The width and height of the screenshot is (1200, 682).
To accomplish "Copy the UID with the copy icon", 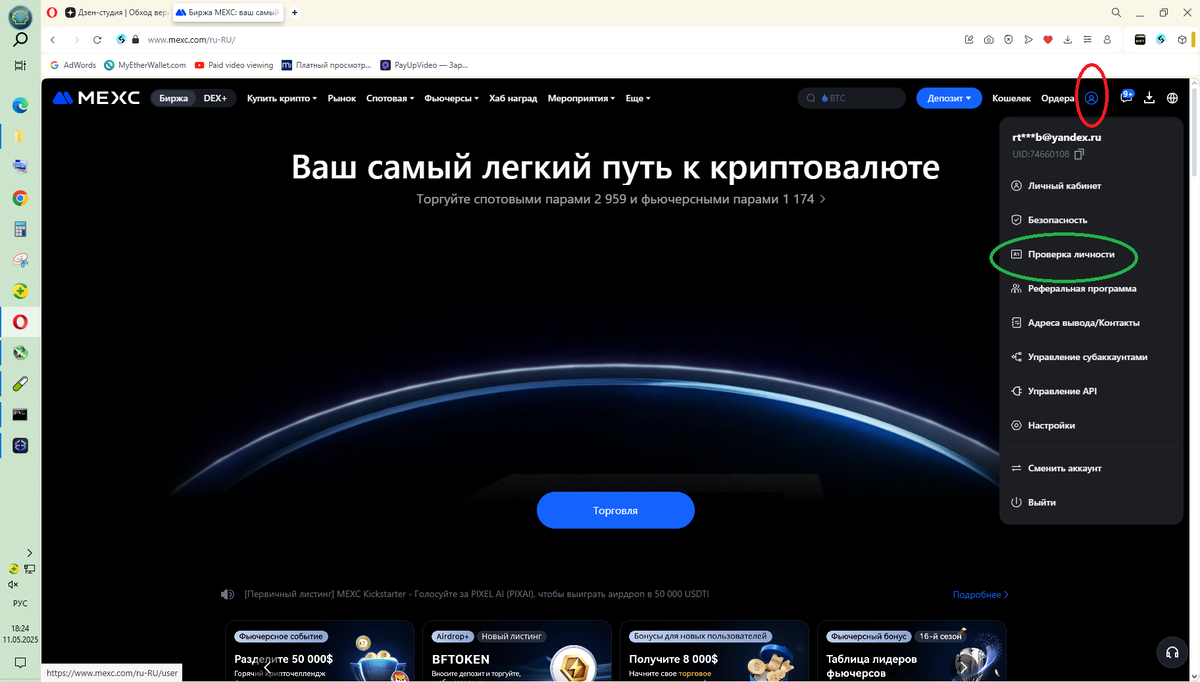I will coord(1079,155).
